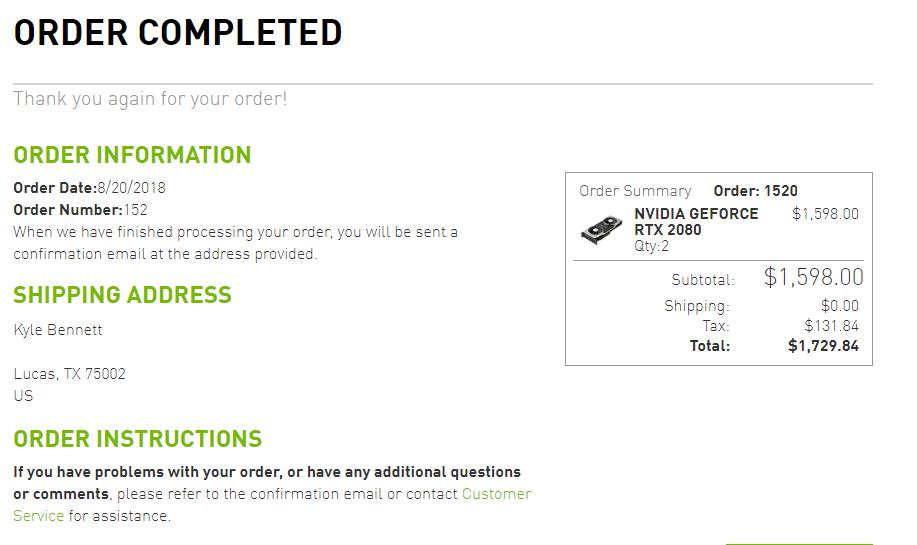Select the ORDER INFORMATION heading

pyautogui.click(x=132, y=155)
